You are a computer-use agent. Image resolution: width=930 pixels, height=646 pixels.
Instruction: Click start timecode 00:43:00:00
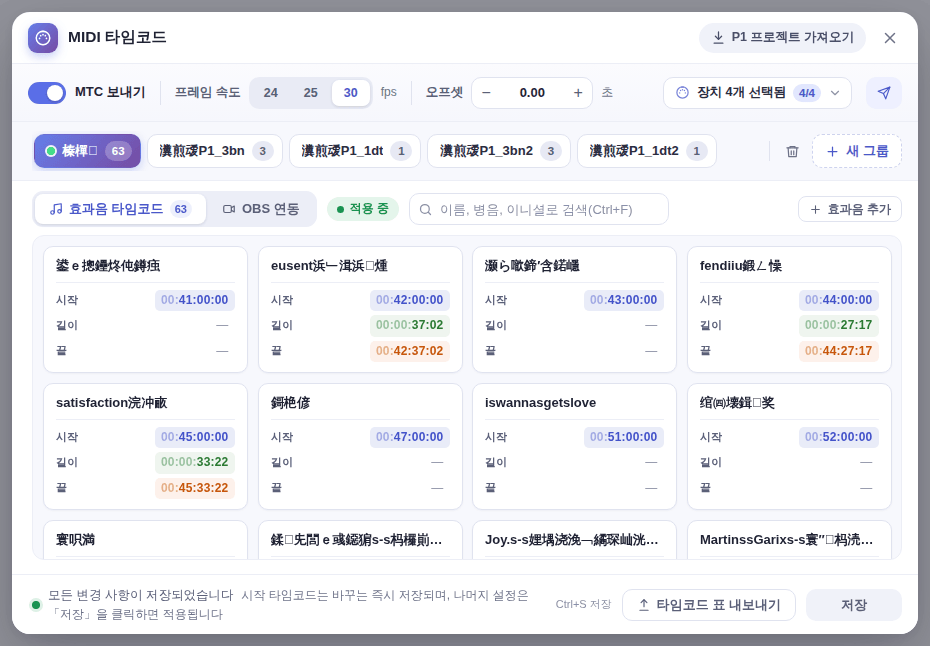coord(623,300)
